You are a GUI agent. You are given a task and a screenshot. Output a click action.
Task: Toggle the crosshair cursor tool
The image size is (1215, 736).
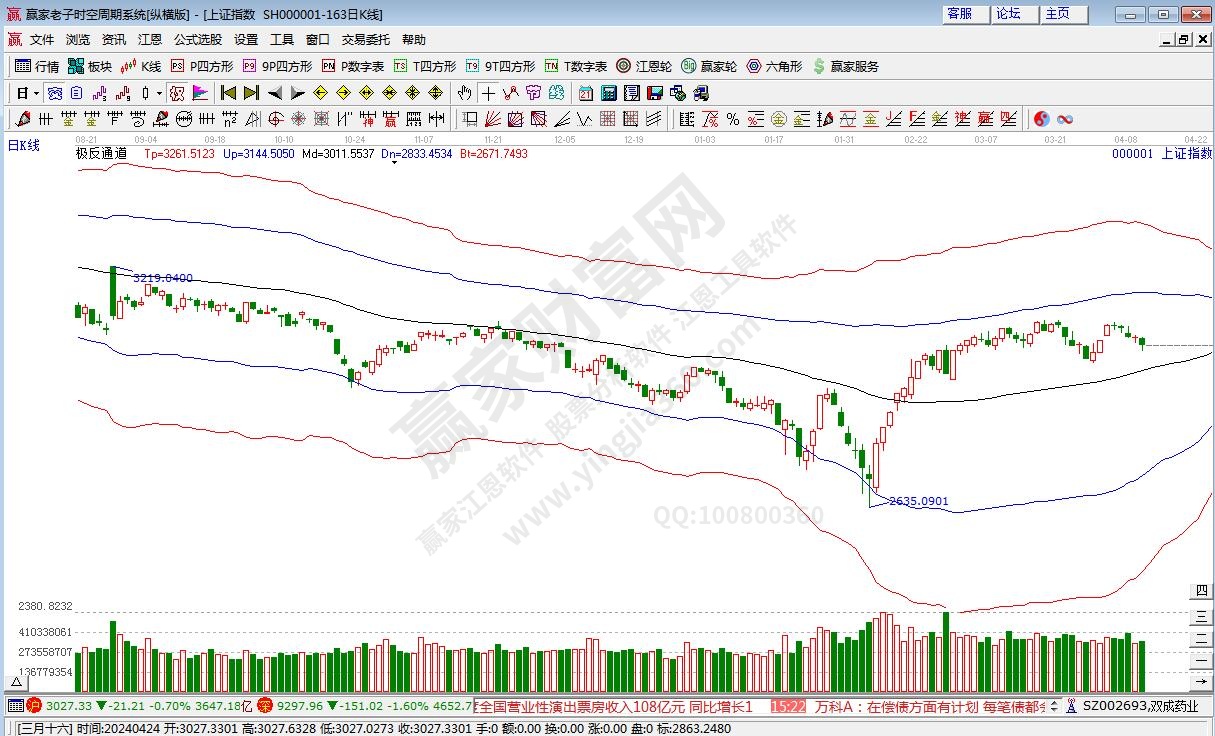coord(487,93)
